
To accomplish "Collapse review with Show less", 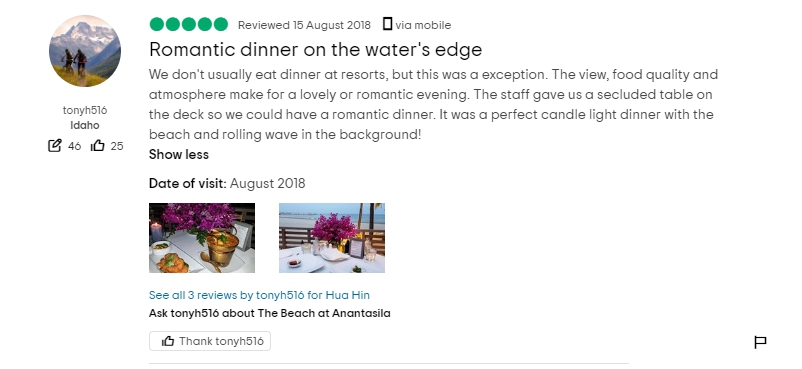I will coord(179,155).
